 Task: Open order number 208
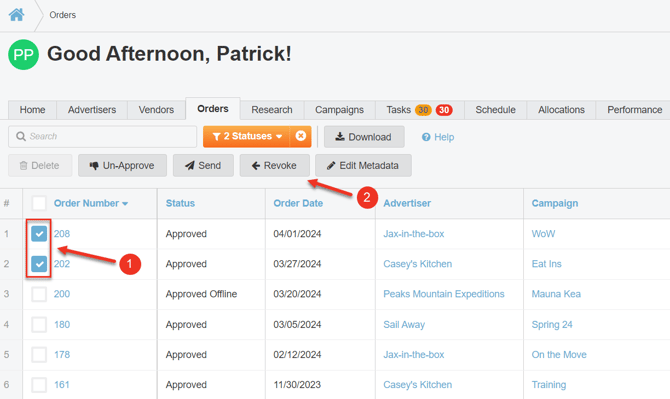click(x=62, y=234)
